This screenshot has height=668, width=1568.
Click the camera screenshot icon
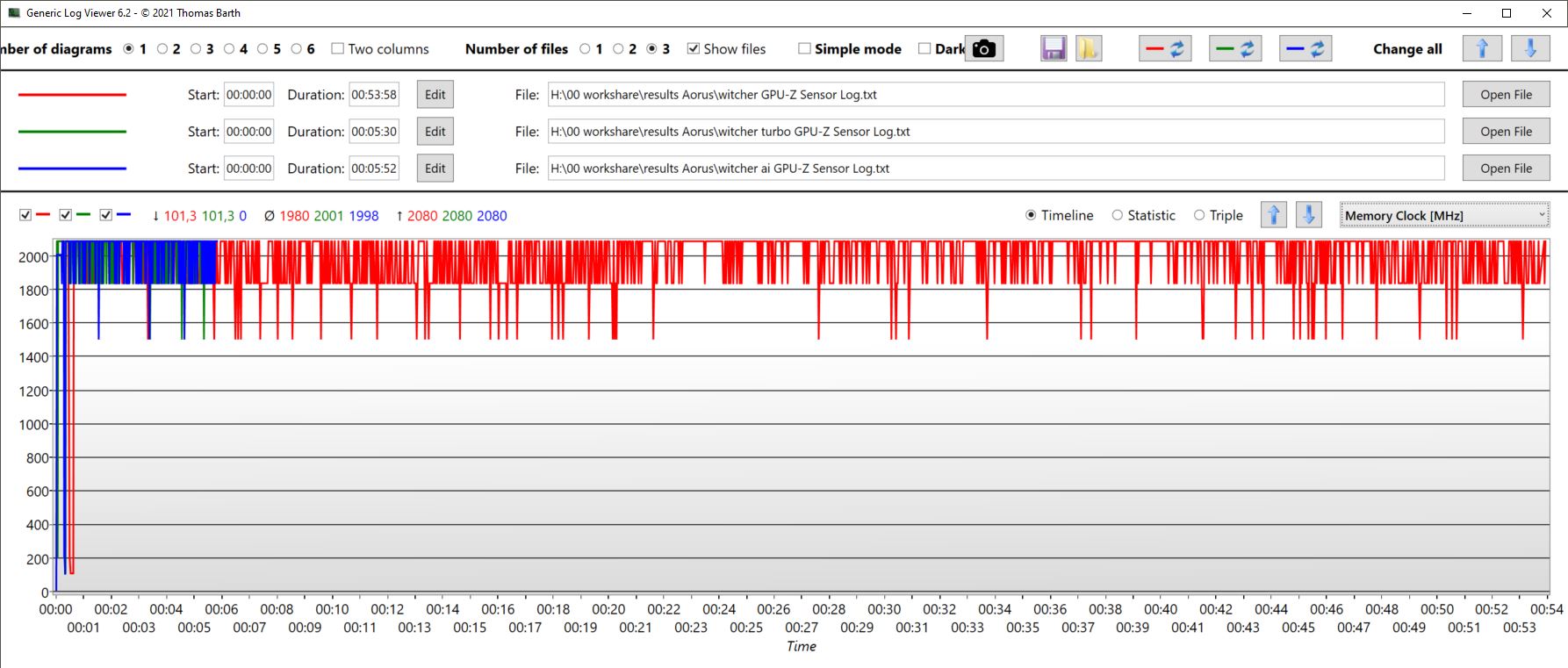[984, 49]
